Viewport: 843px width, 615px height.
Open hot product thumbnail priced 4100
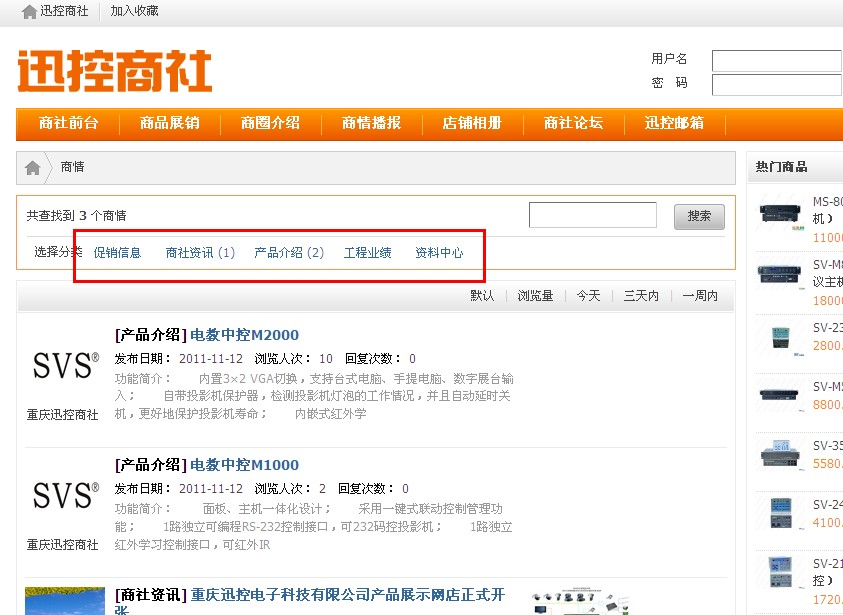coord(780,513)
